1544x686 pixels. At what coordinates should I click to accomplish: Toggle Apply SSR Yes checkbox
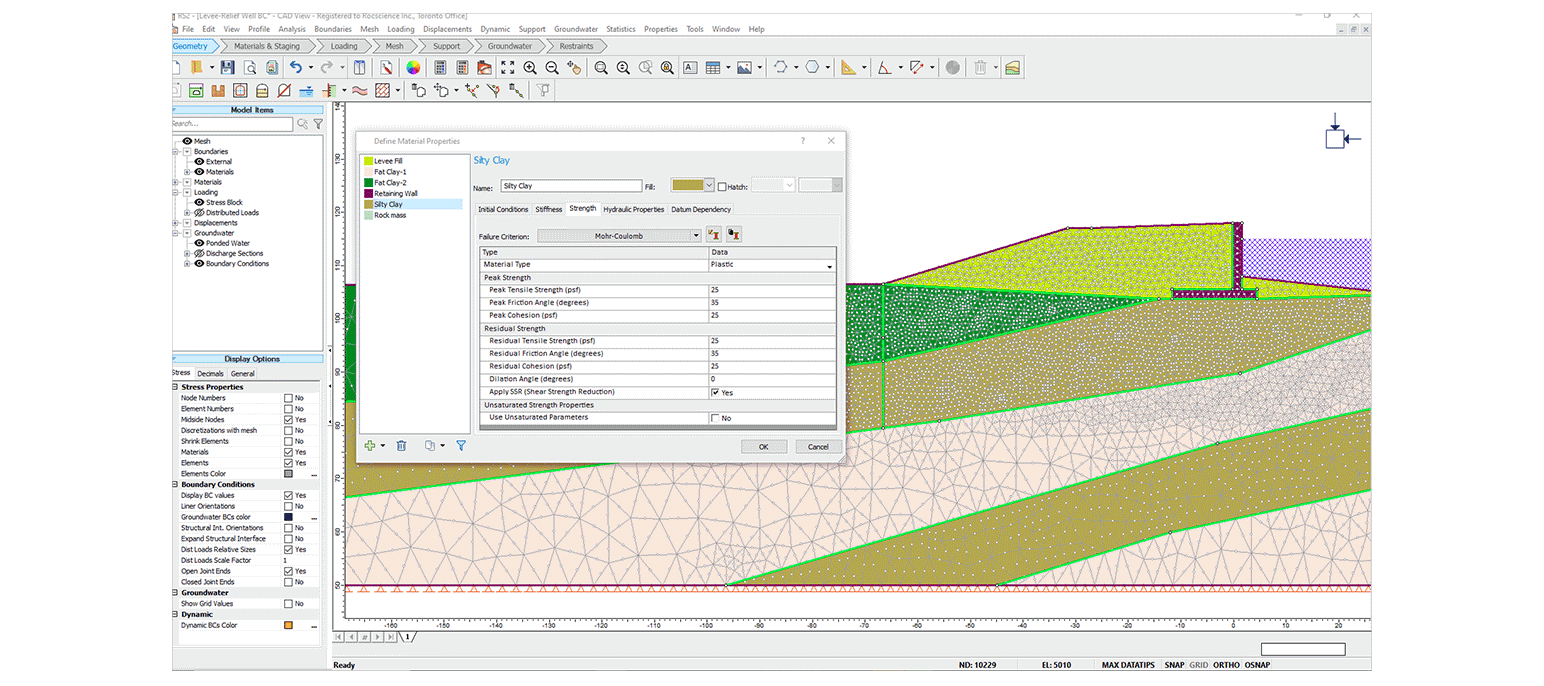pyautogui.click(x=715, y=392)
